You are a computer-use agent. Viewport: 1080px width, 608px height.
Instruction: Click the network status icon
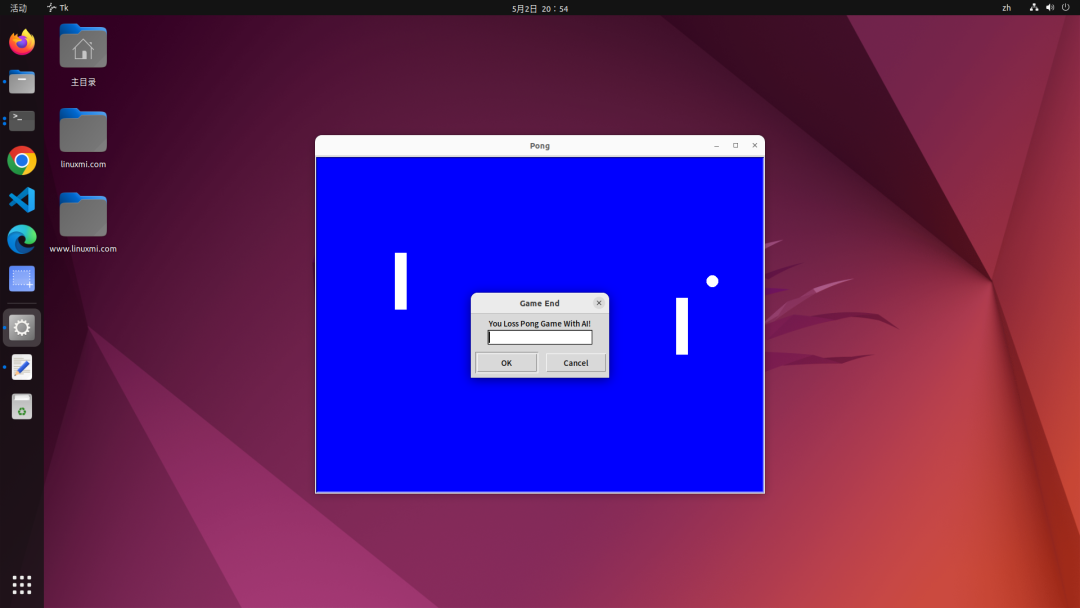(1034, 8)
